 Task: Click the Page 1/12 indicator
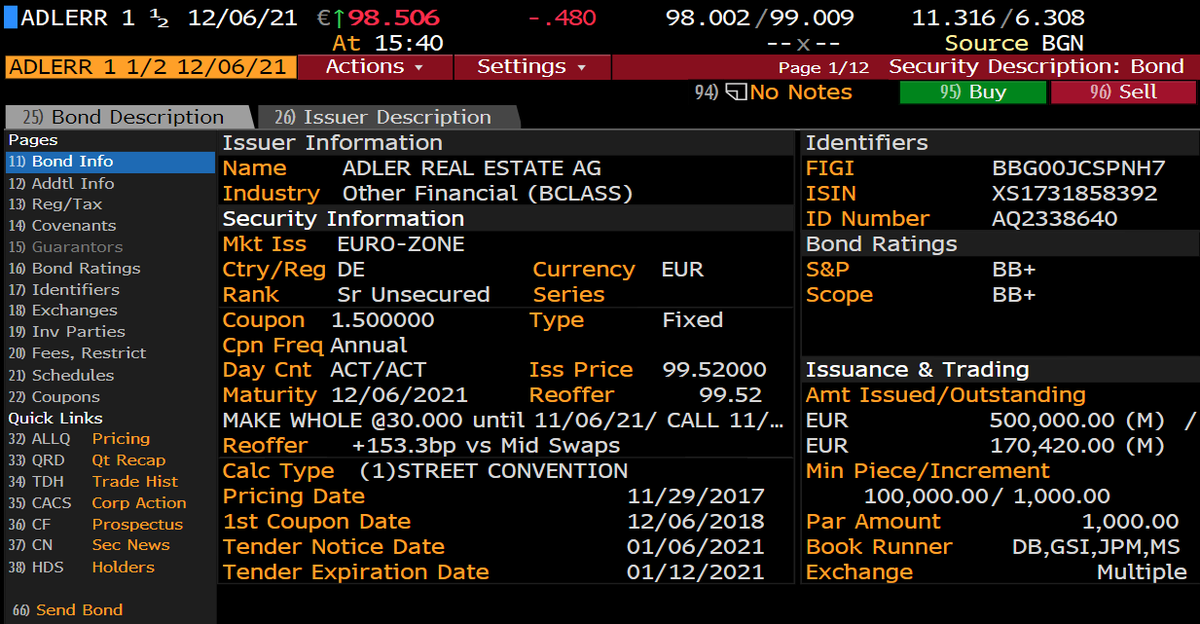(824, 68)
